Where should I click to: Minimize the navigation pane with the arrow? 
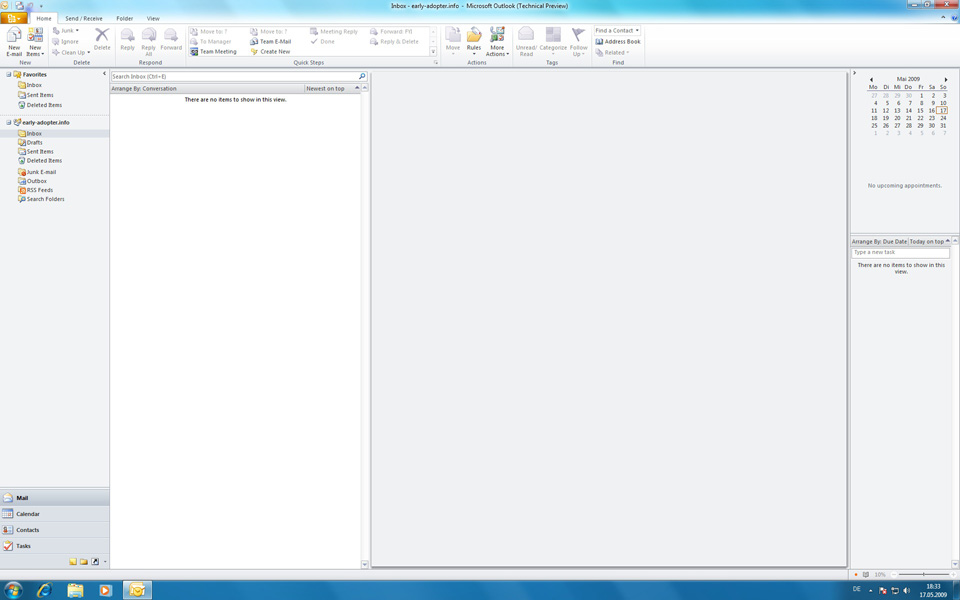pyautogui.click(x=104, y=73)
